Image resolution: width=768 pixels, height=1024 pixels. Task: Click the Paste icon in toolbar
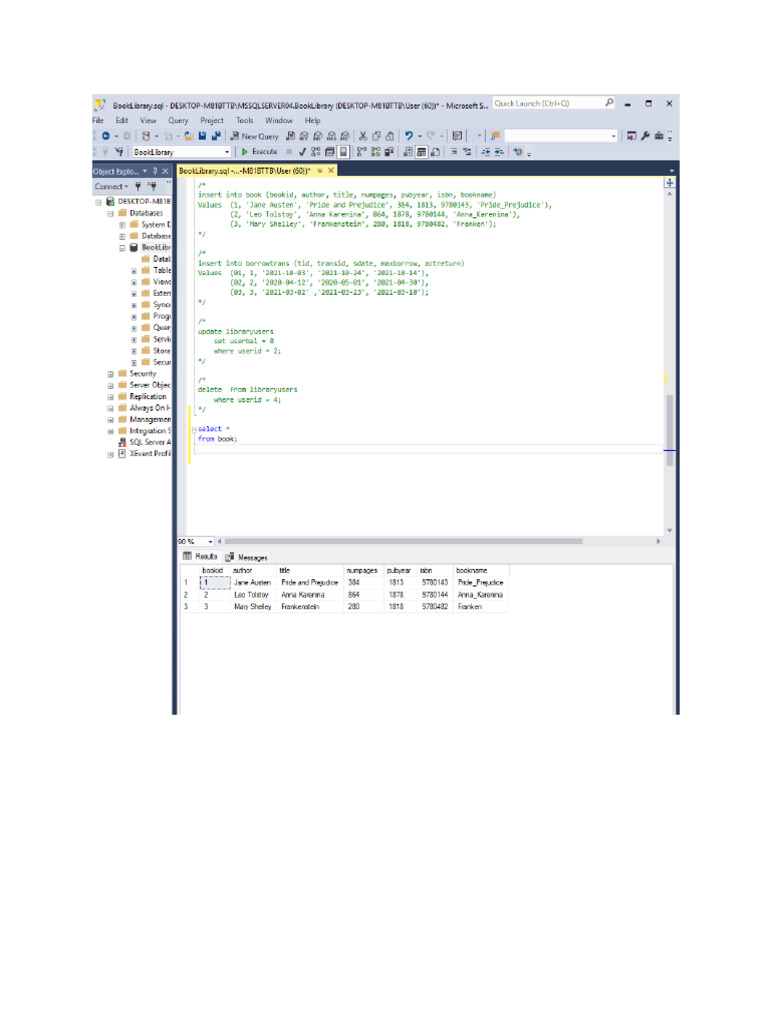tap(389, 136)
